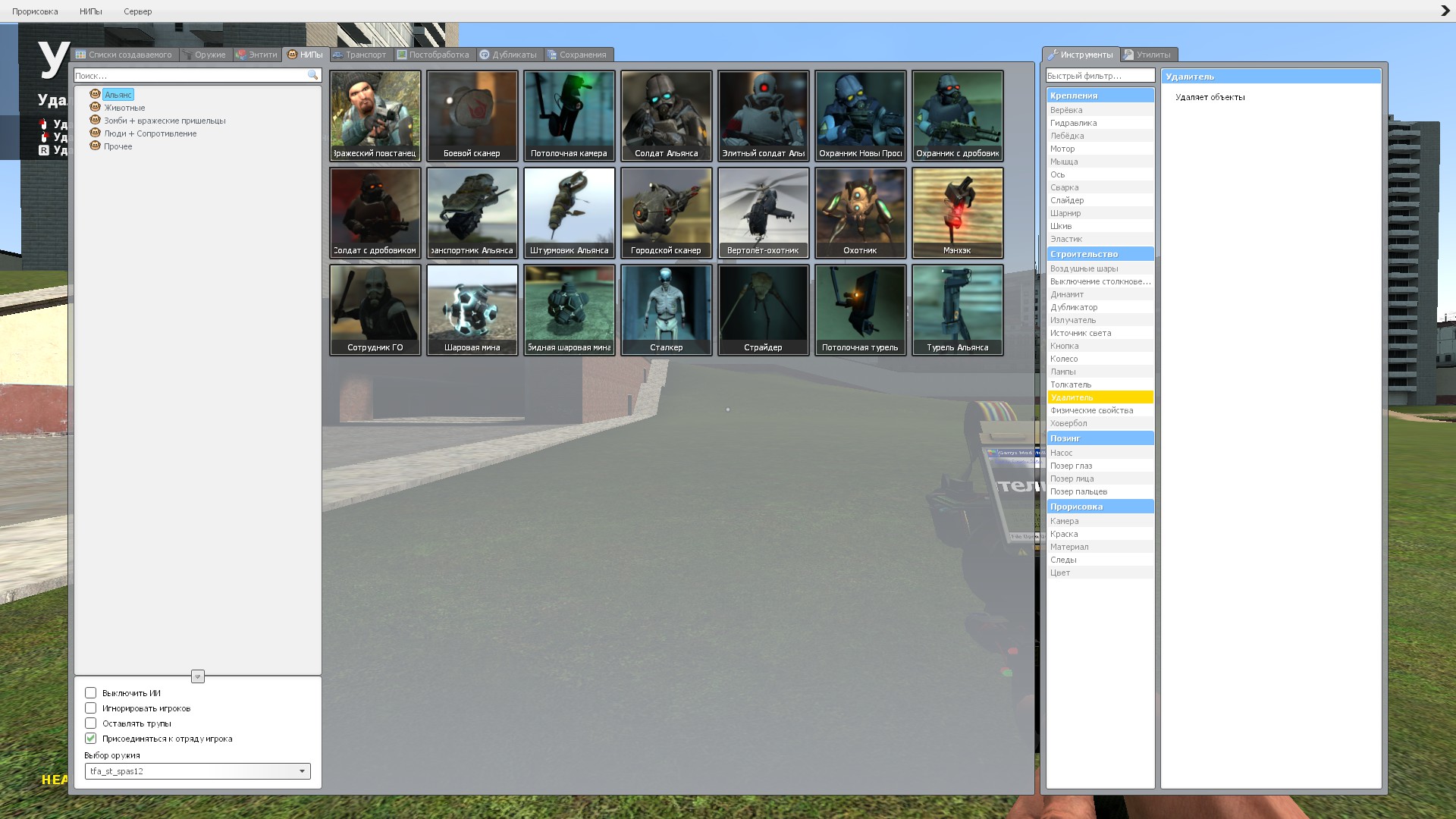Switch to the Утилиты tab
Screen dimensions: 1456x819
(1148, 55)
